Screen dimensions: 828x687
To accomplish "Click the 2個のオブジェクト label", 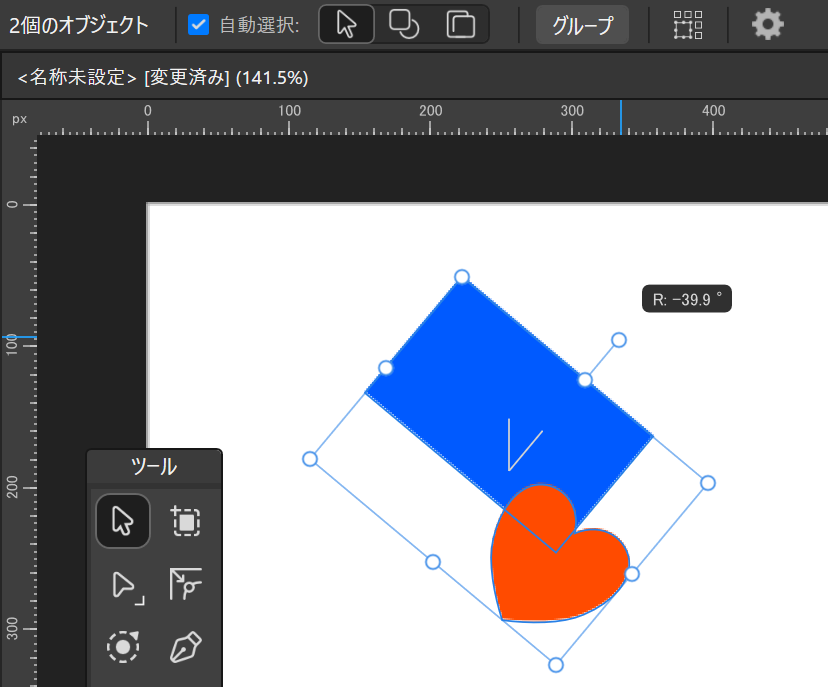I will point(79,25).
